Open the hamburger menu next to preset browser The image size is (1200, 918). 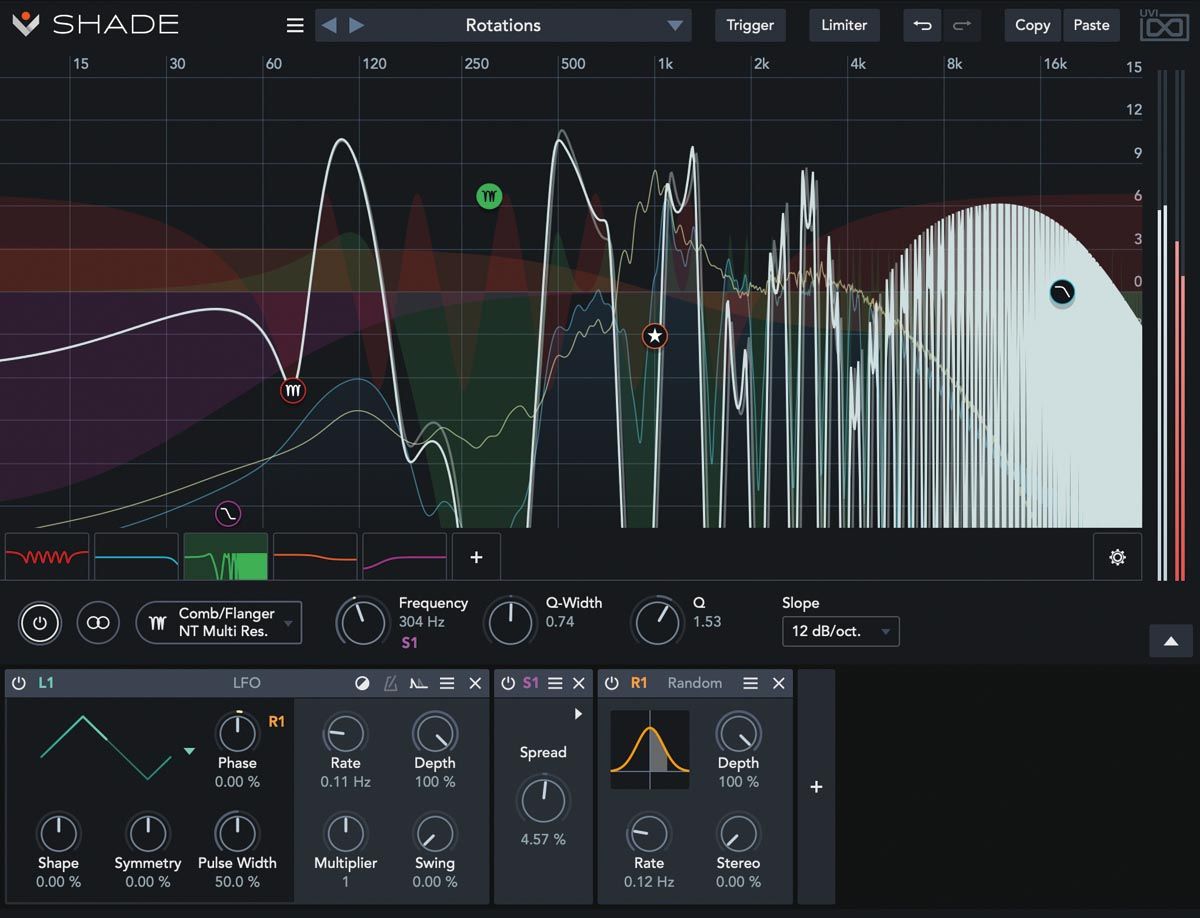pos(294,25)
